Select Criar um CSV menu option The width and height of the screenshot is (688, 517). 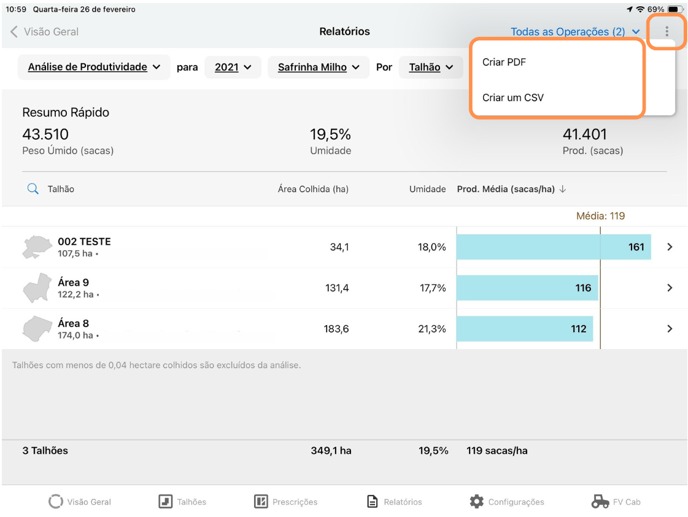coord(513,98)
